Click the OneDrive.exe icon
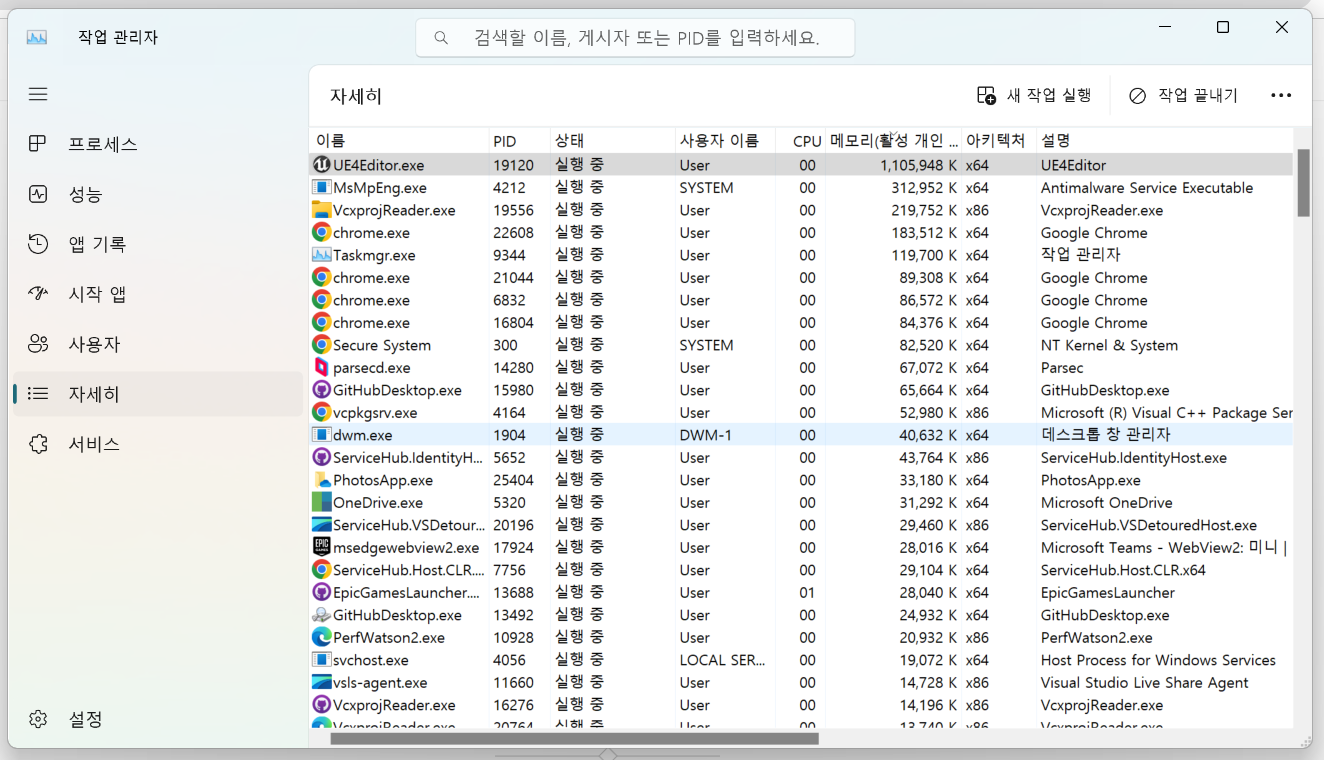This screenshot has width=1324, height=760. [321, 502]
